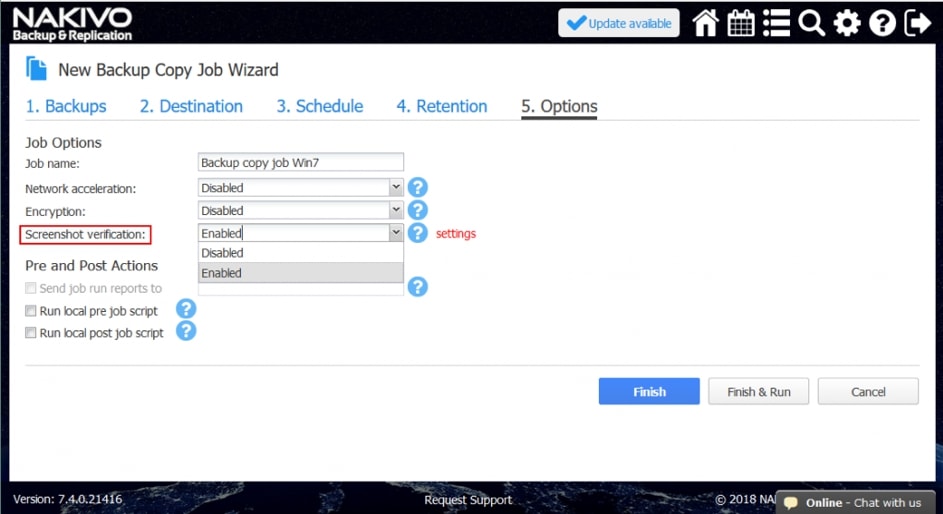Open the settings gear icon

point(847,23)
